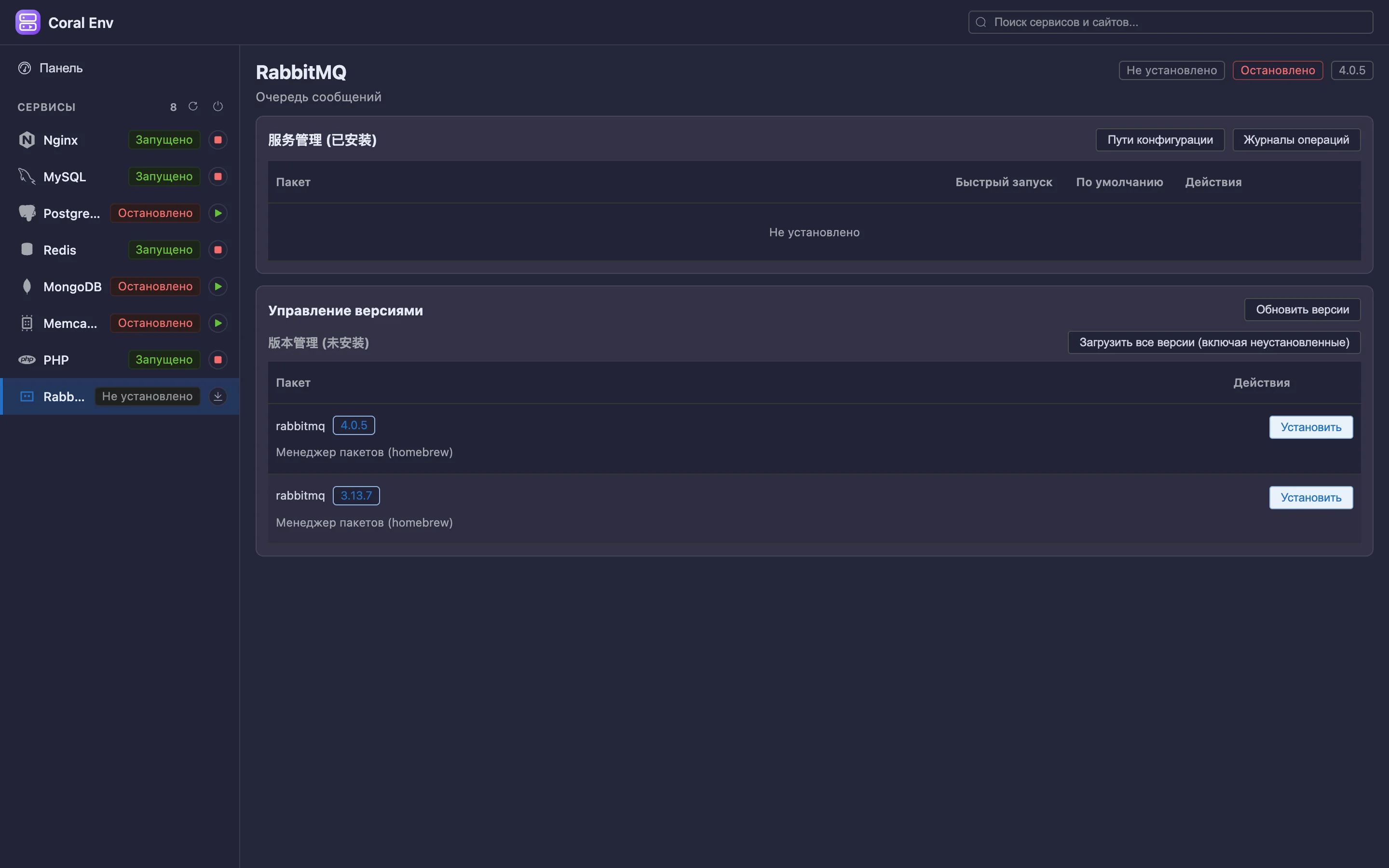
Task: Open the Панель dashboard item
Action: (x=120, y=68)
